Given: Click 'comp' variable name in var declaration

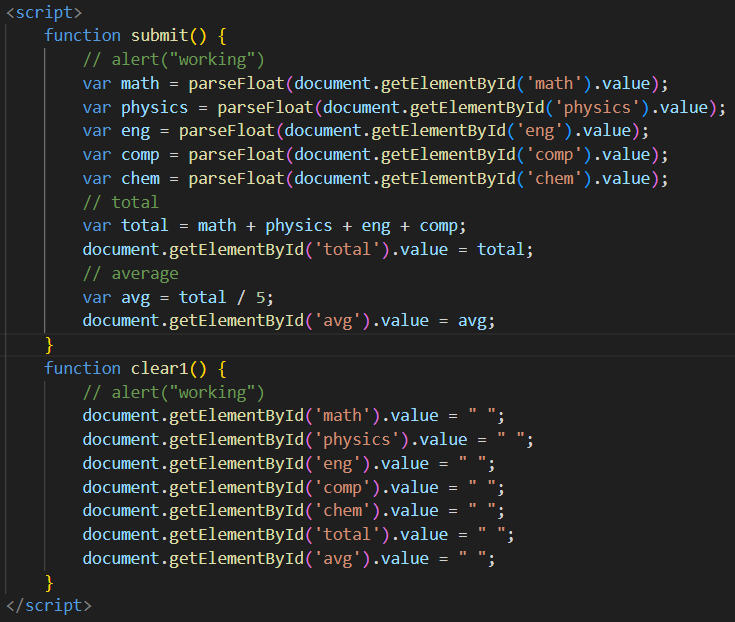Looking at the screenshot, I should (x=140, y=155).
